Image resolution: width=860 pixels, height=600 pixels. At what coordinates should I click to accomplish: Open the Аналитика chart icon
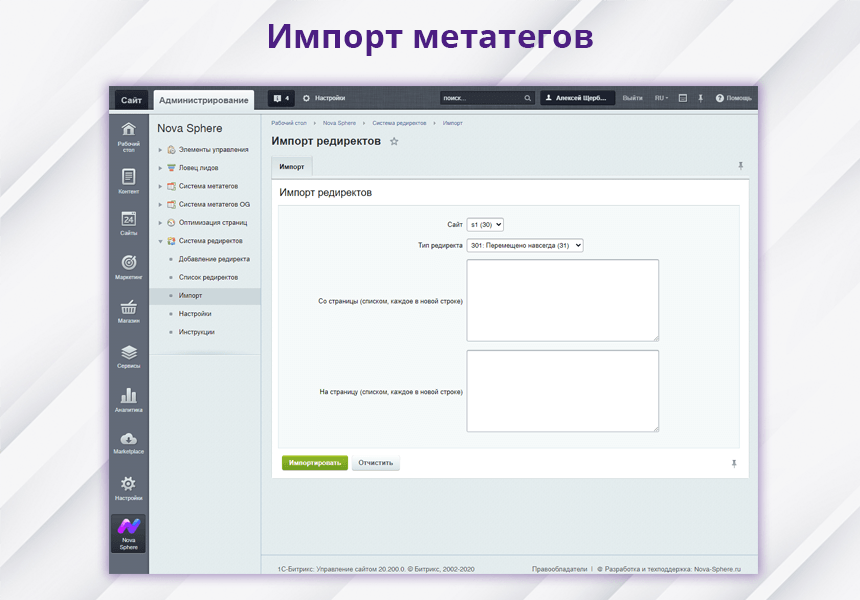[x=128, y=397]
